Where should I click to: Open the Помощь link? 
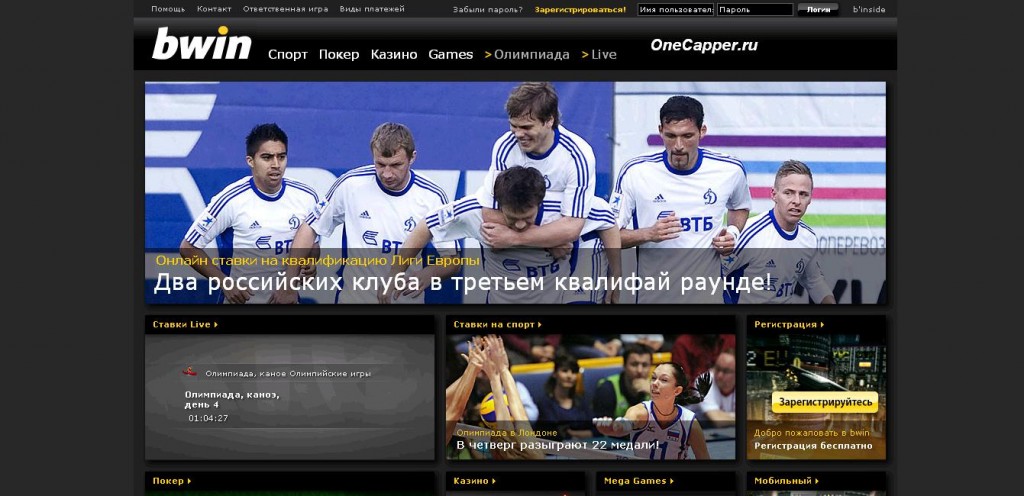pyautogui.click(x=168, y=9)
